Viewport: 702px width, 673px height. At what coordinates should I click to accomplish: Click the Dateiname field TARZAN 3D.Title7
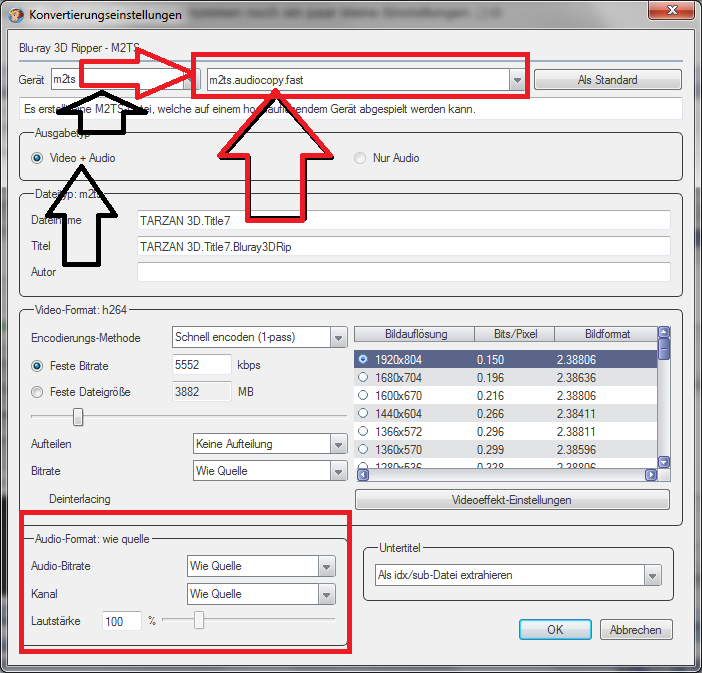pos(403,220)
